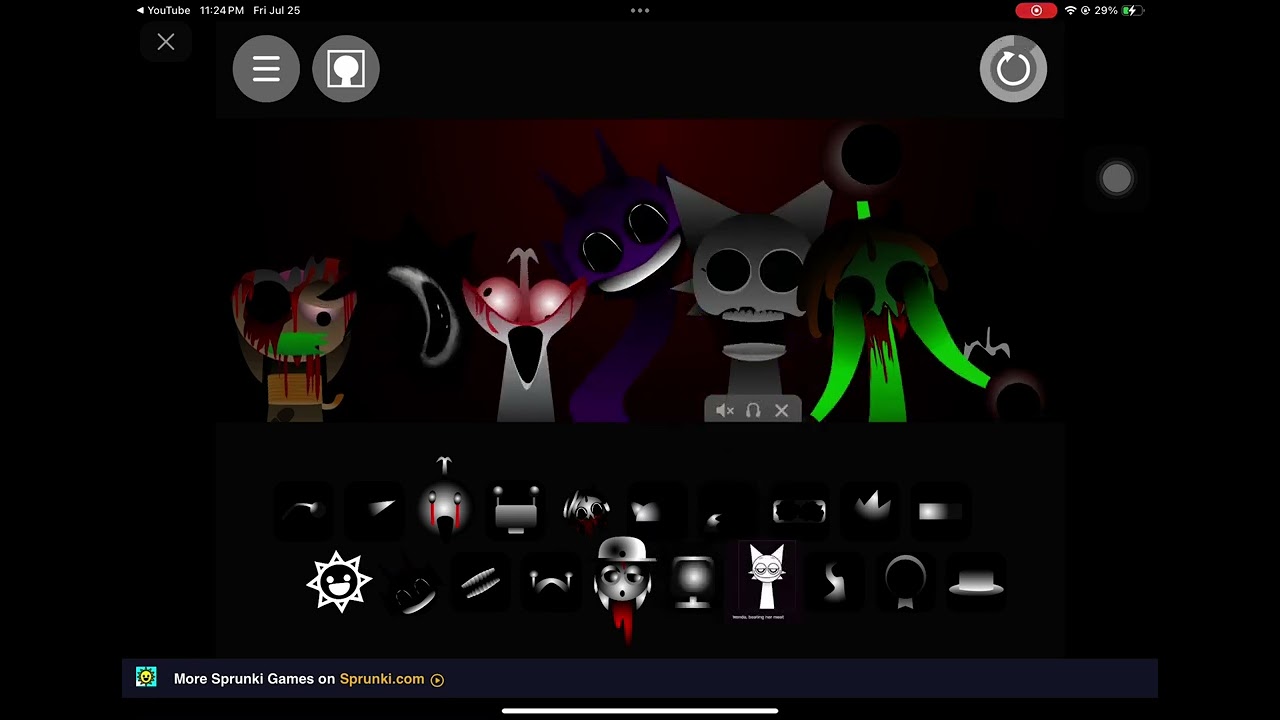Pick the thin curved-arc icon
Viewport: 1280px width, 720px height.
pyautogui.click(x=303, y=511)
